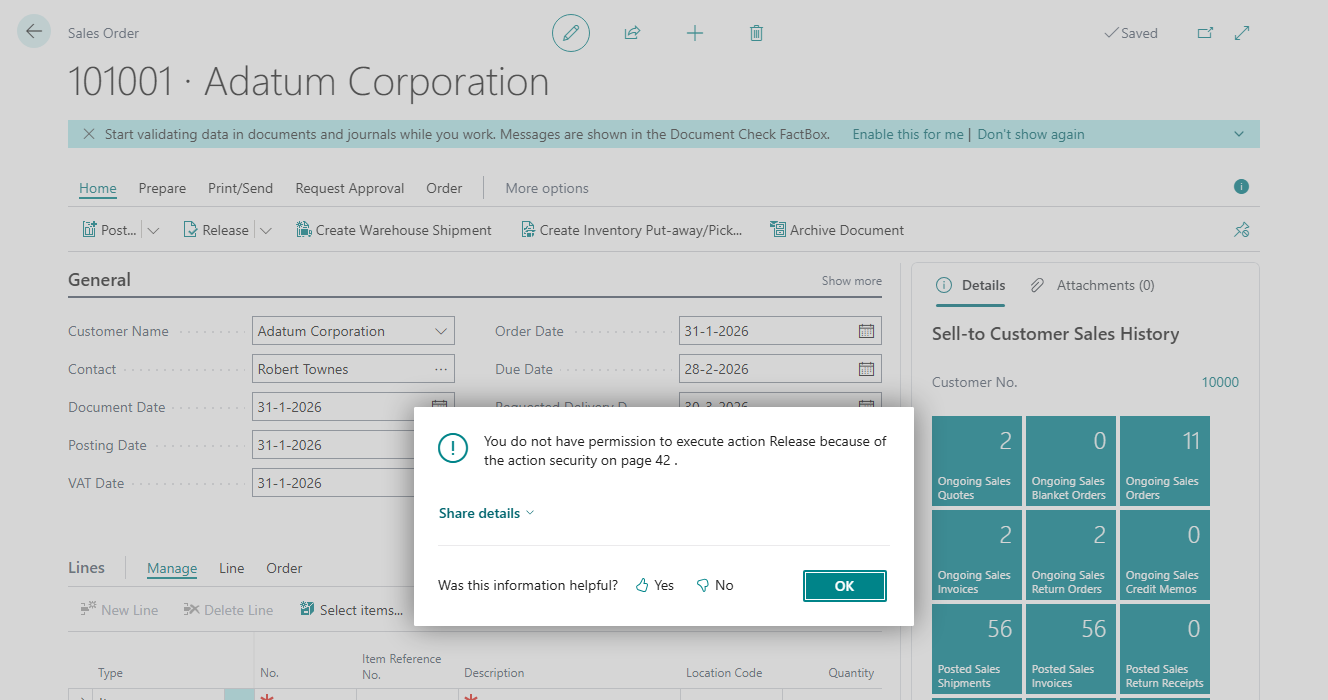Open the Customer Name dropdown

441,331
